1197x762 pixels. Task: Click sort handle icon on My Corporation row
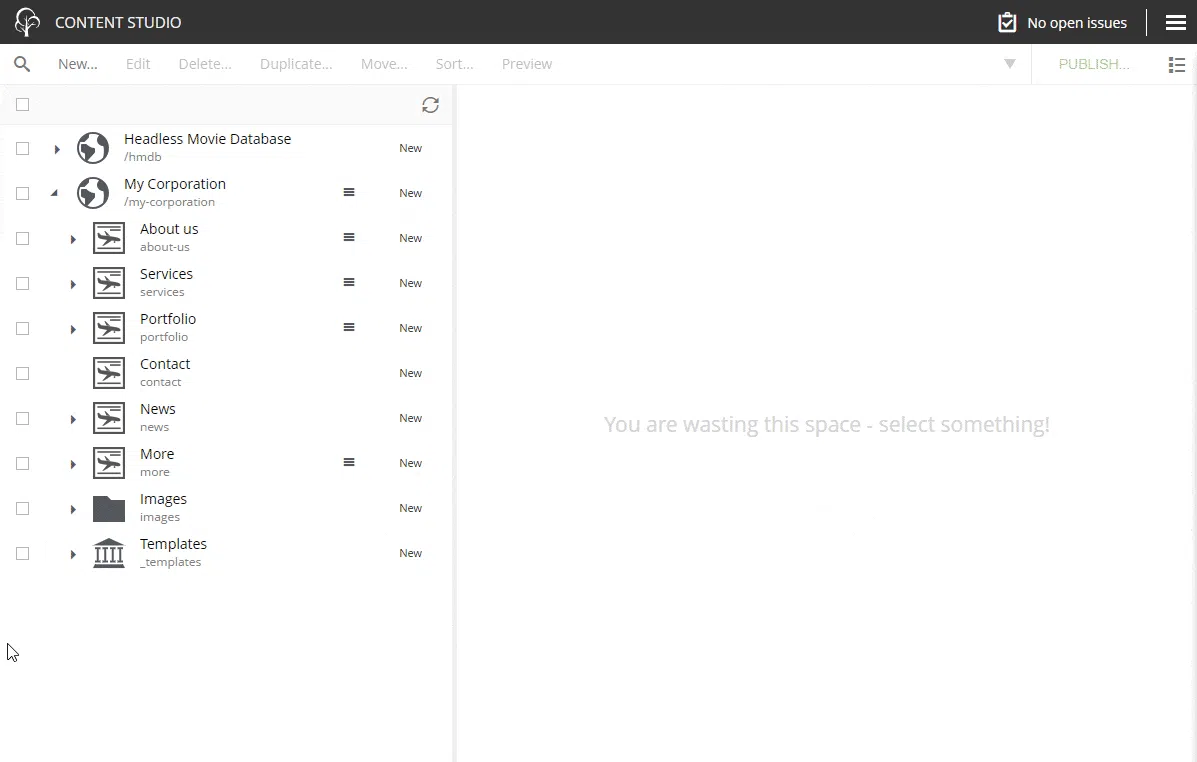[x=349, y=192]
